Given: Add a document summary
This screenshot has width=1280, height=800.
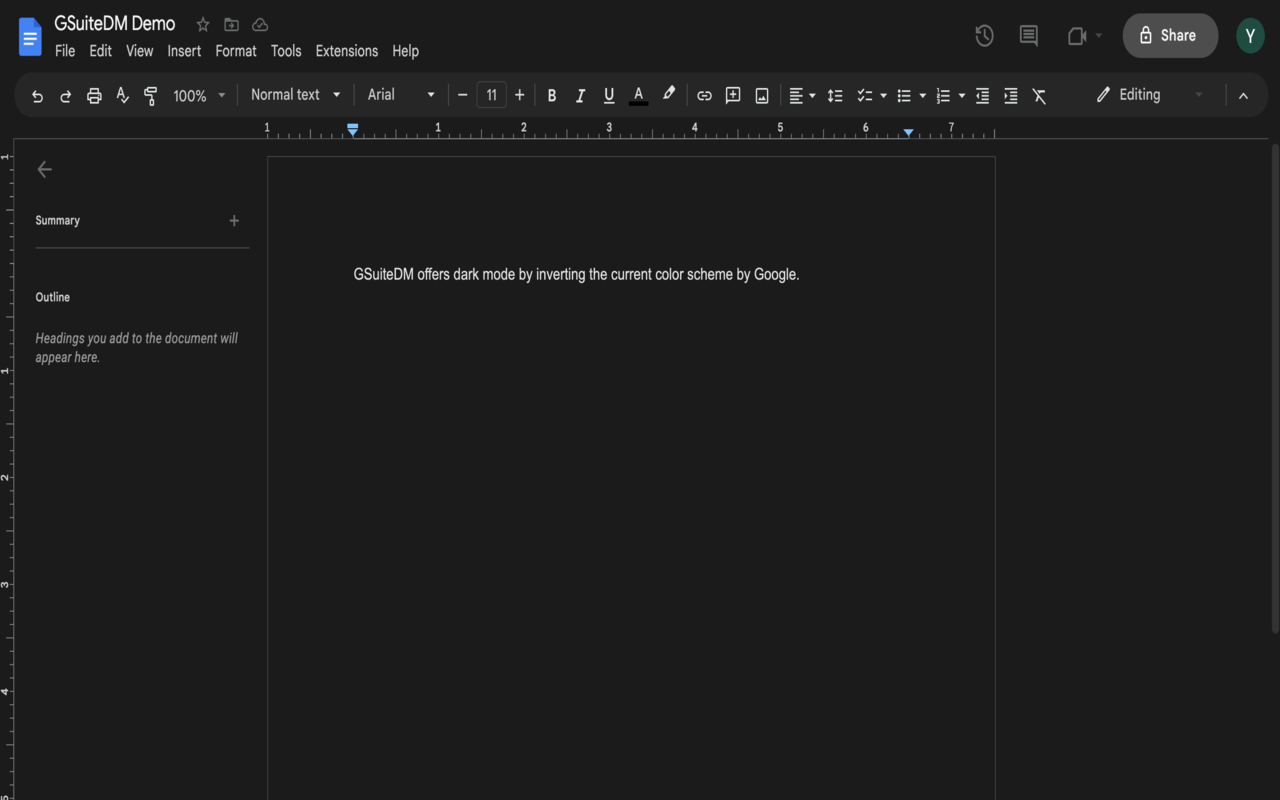Looking at the screenshot, I should click(x=234, y=220).
